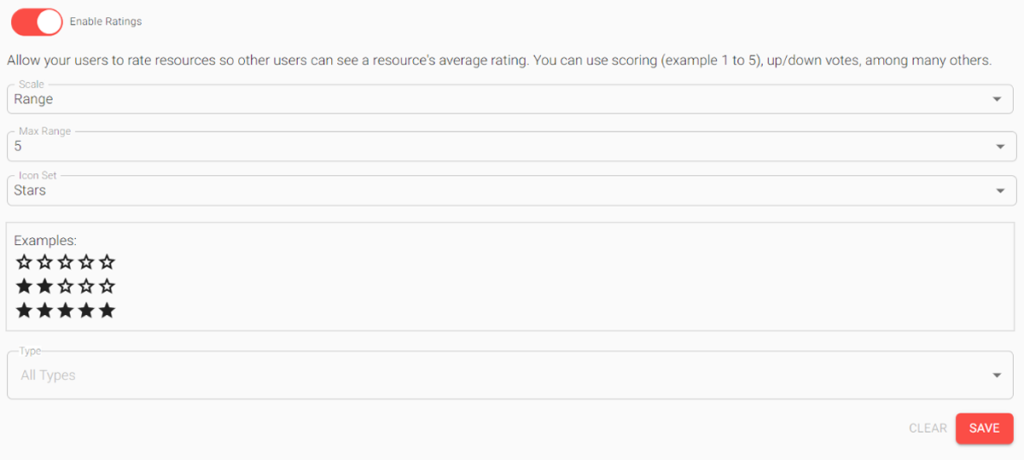Click fifth empty star in top example row
The image size is (1024, 460).
point(108,262)
